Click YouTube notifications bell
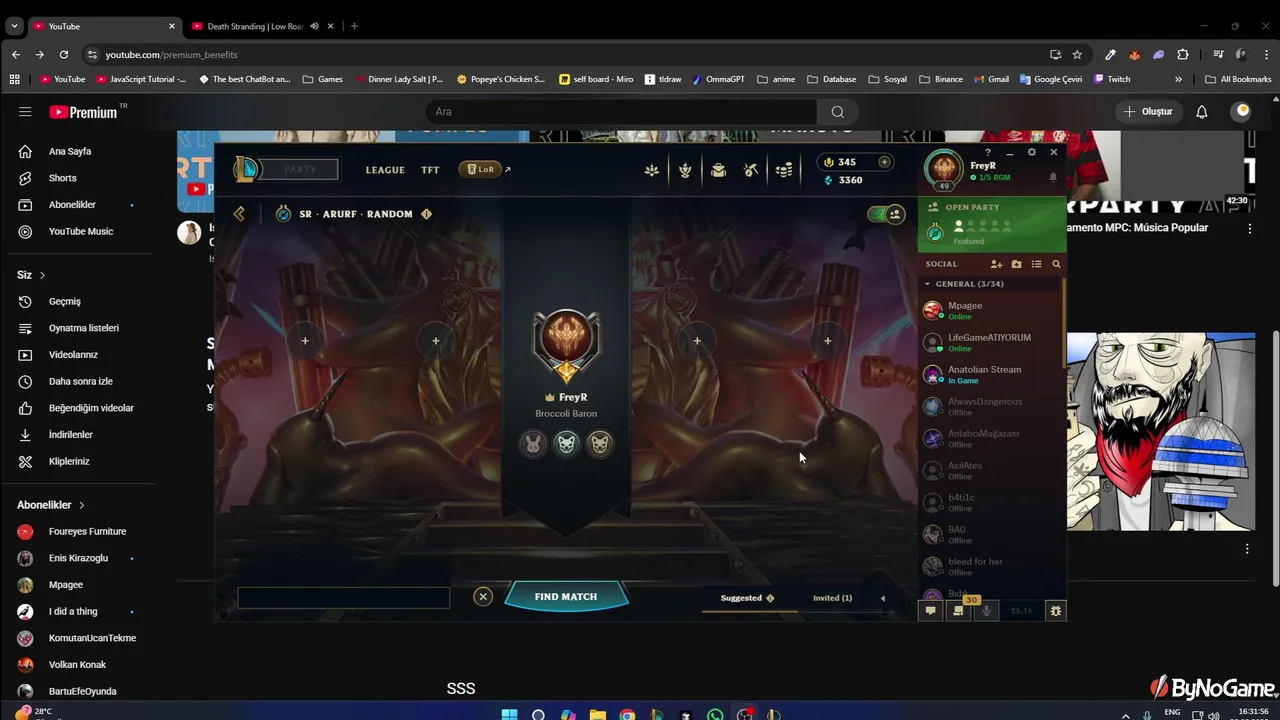Viewport: 1280px width, 720px height. coord(1202,112)
